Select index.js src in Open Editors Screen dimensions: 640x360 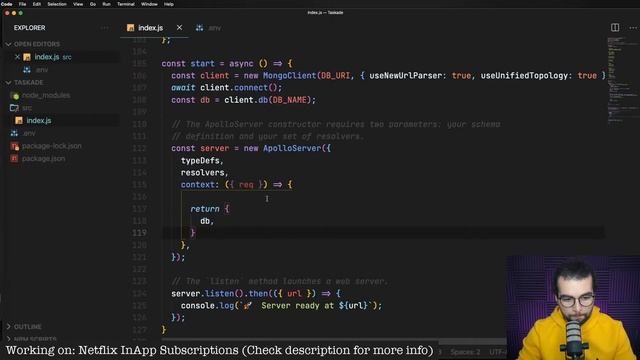point(53,57)
